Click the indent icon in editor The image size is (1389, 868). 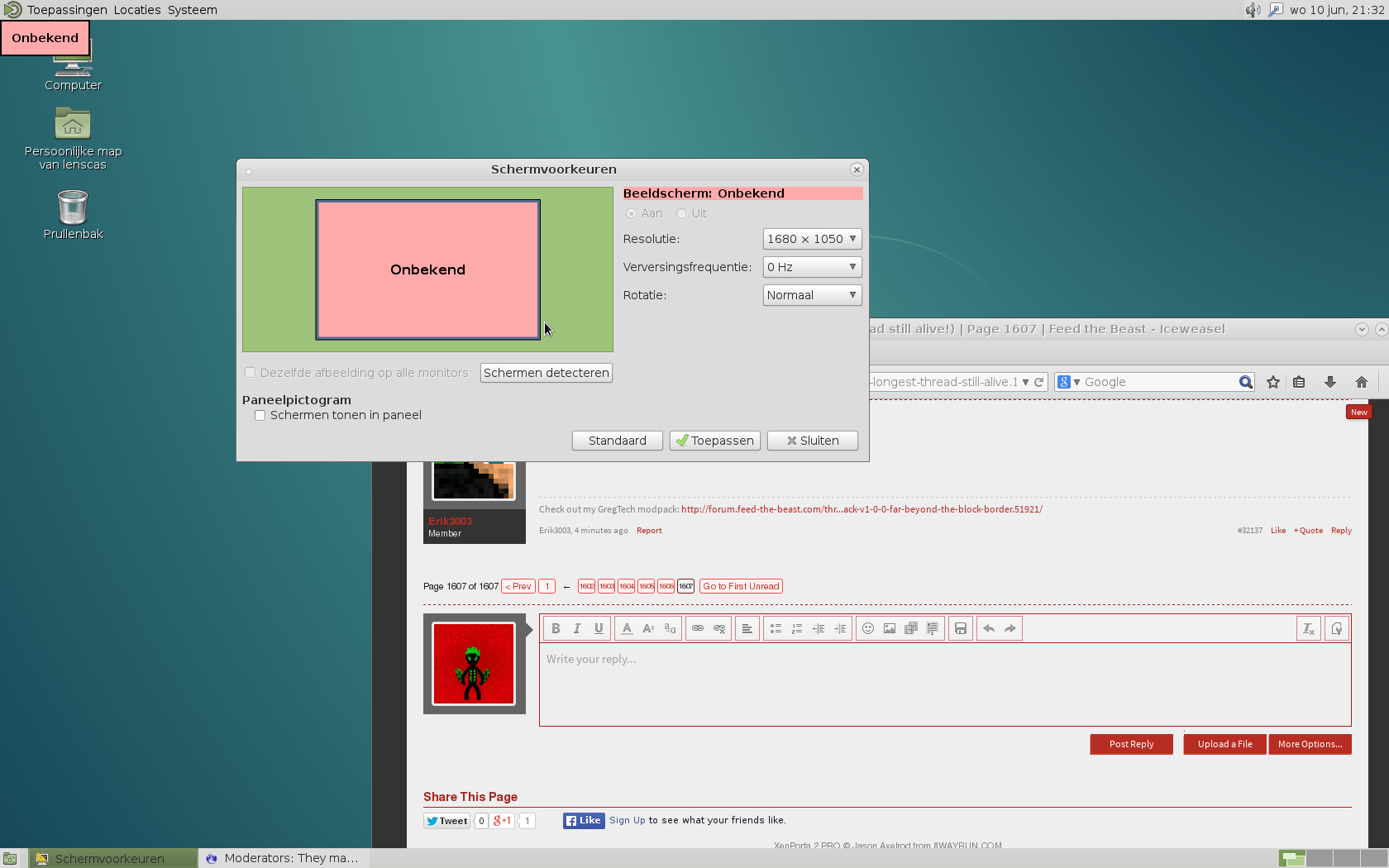840,628
